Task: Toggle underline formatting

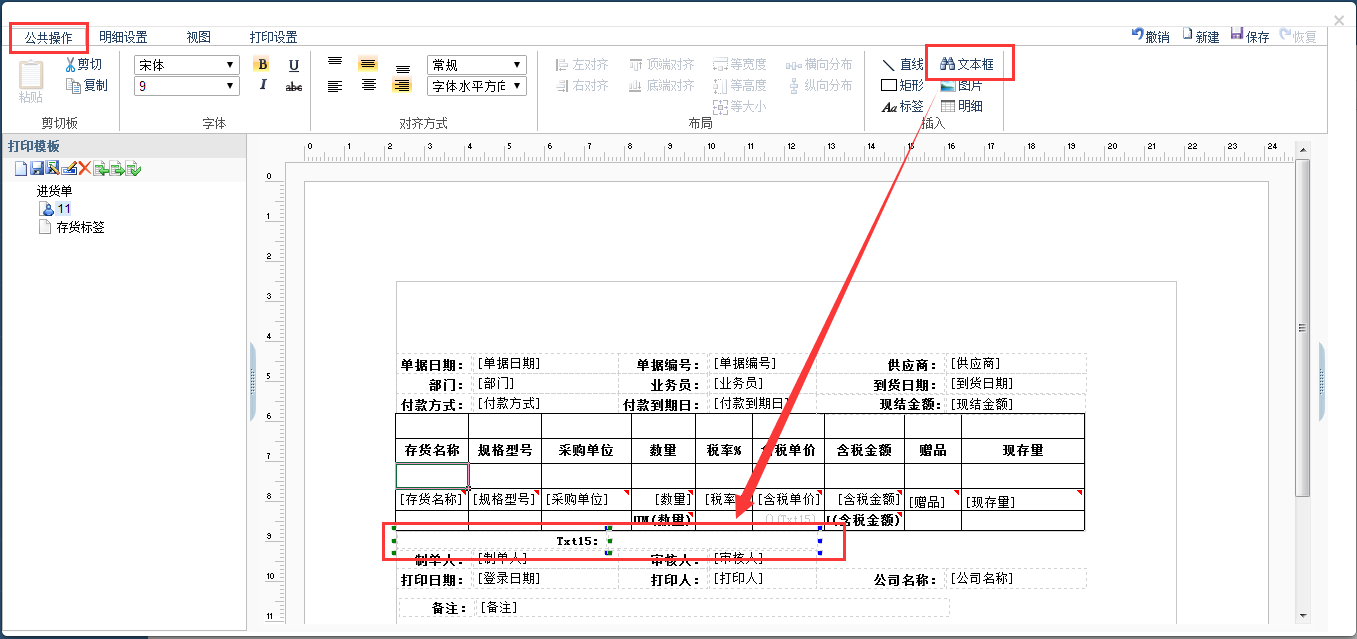Action: point(294,65)
